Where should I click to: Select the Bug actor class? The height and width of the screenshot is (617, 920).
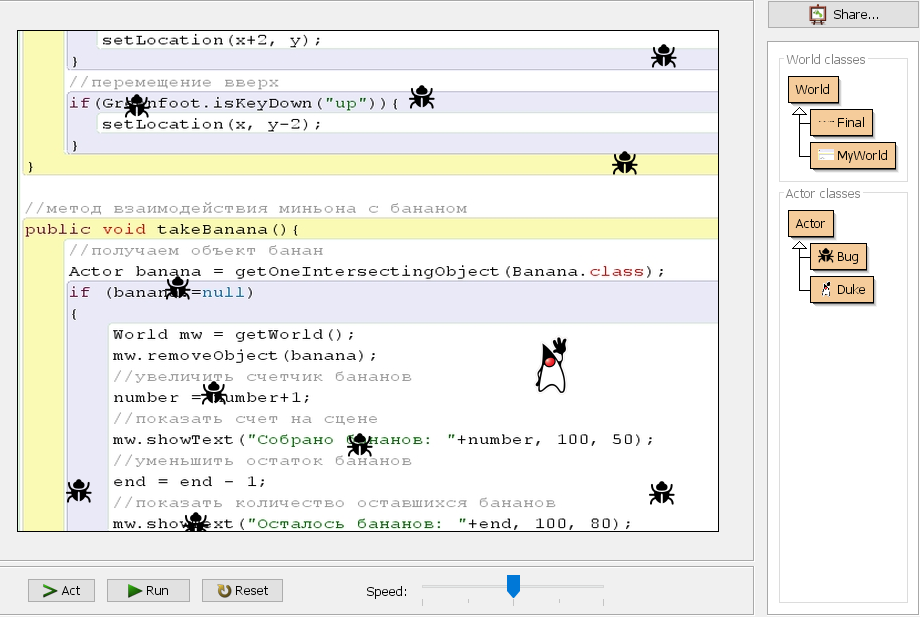pos(838,256)
